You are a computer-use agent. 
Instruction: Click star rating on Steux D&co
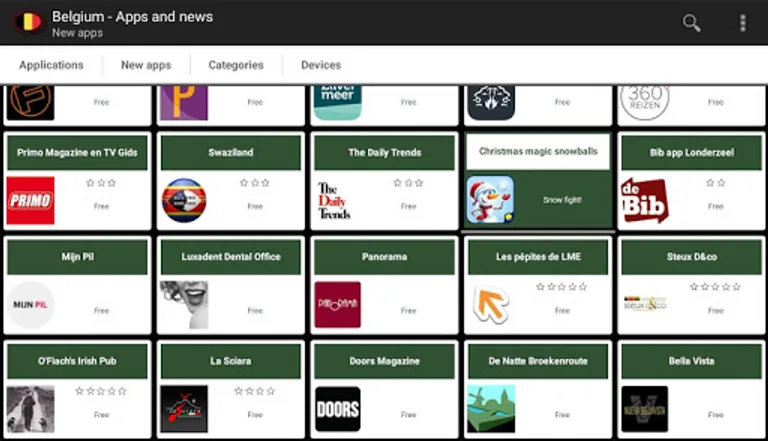pos(715,287)
